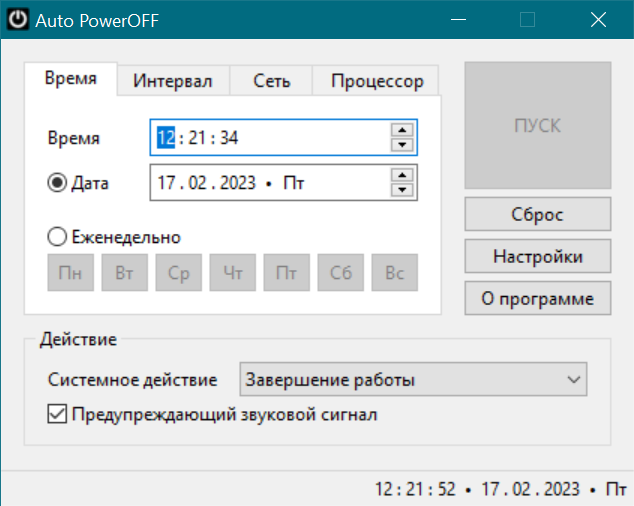
Task: Switch to the Процессор tab
Action: [376, 81]
